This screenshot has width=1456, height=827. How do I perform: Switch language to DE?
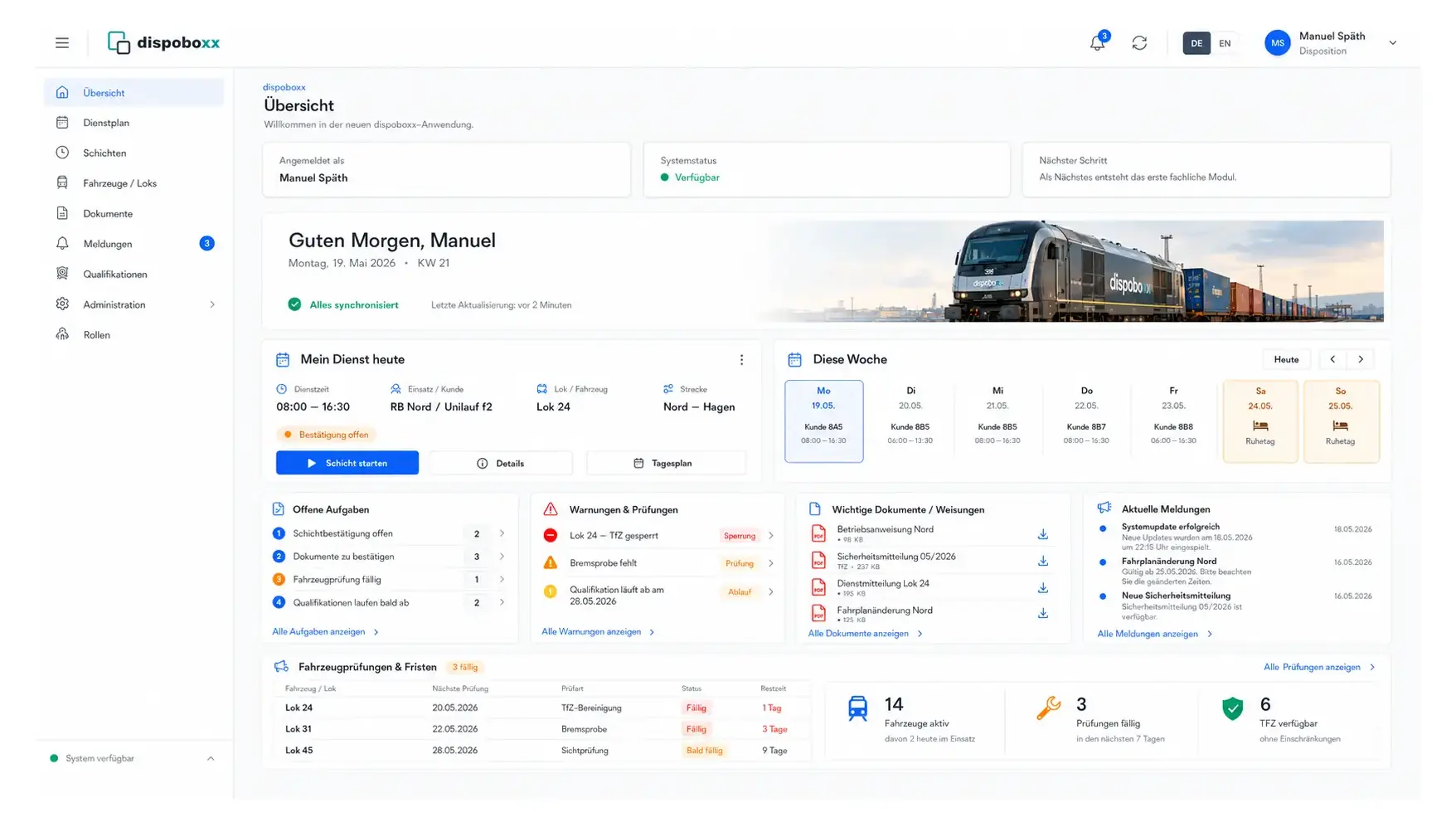(x=1196, y=43)
